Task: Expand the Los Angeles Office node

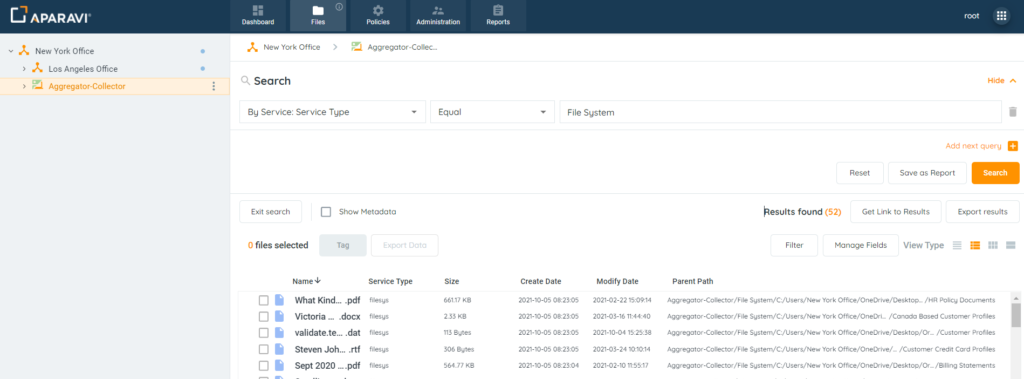Action: [x=24, y=69]
